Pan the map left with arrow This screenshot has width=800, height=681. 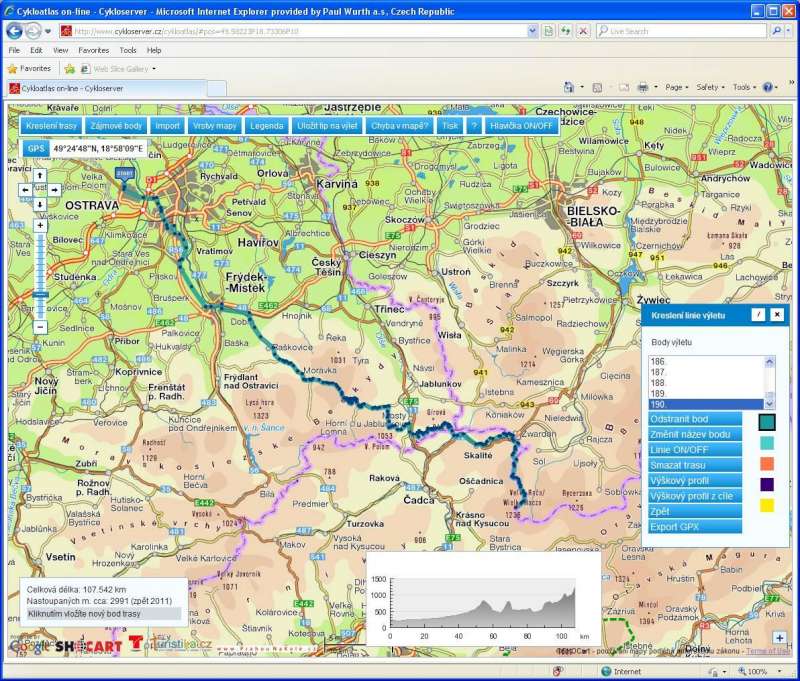coord(27,188)
